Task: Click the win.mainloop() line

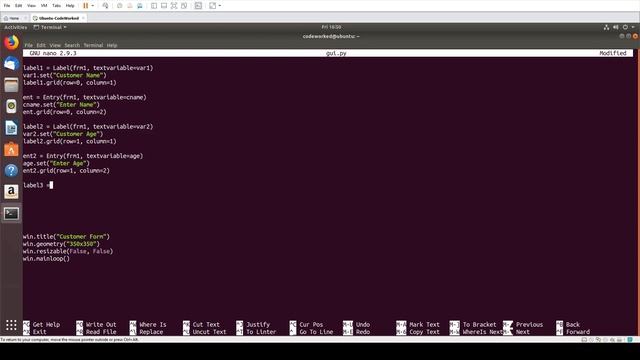Action: (x=46, y=259)
